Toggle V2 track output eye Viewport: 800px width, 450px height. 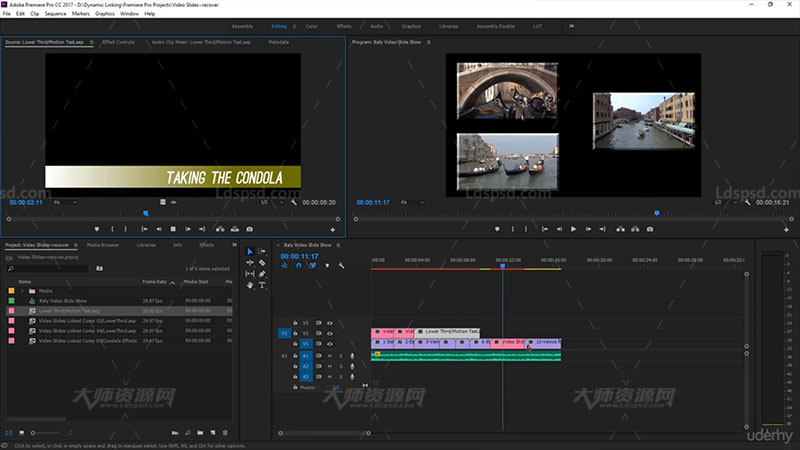[330, 334]
